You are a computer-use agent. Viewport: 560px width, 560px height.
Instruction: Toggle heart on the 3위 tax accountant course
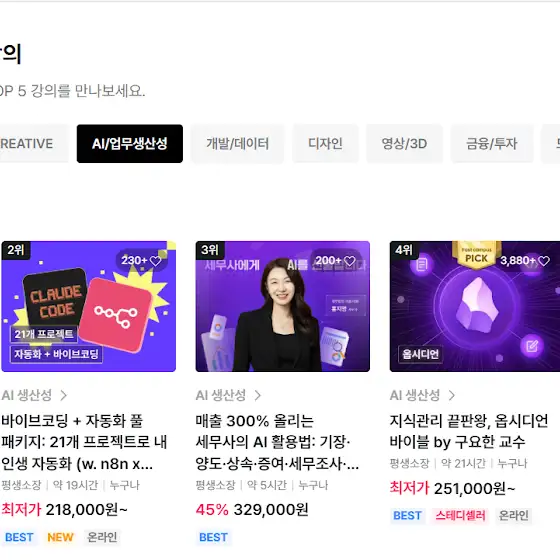click(x=350, y=261)
